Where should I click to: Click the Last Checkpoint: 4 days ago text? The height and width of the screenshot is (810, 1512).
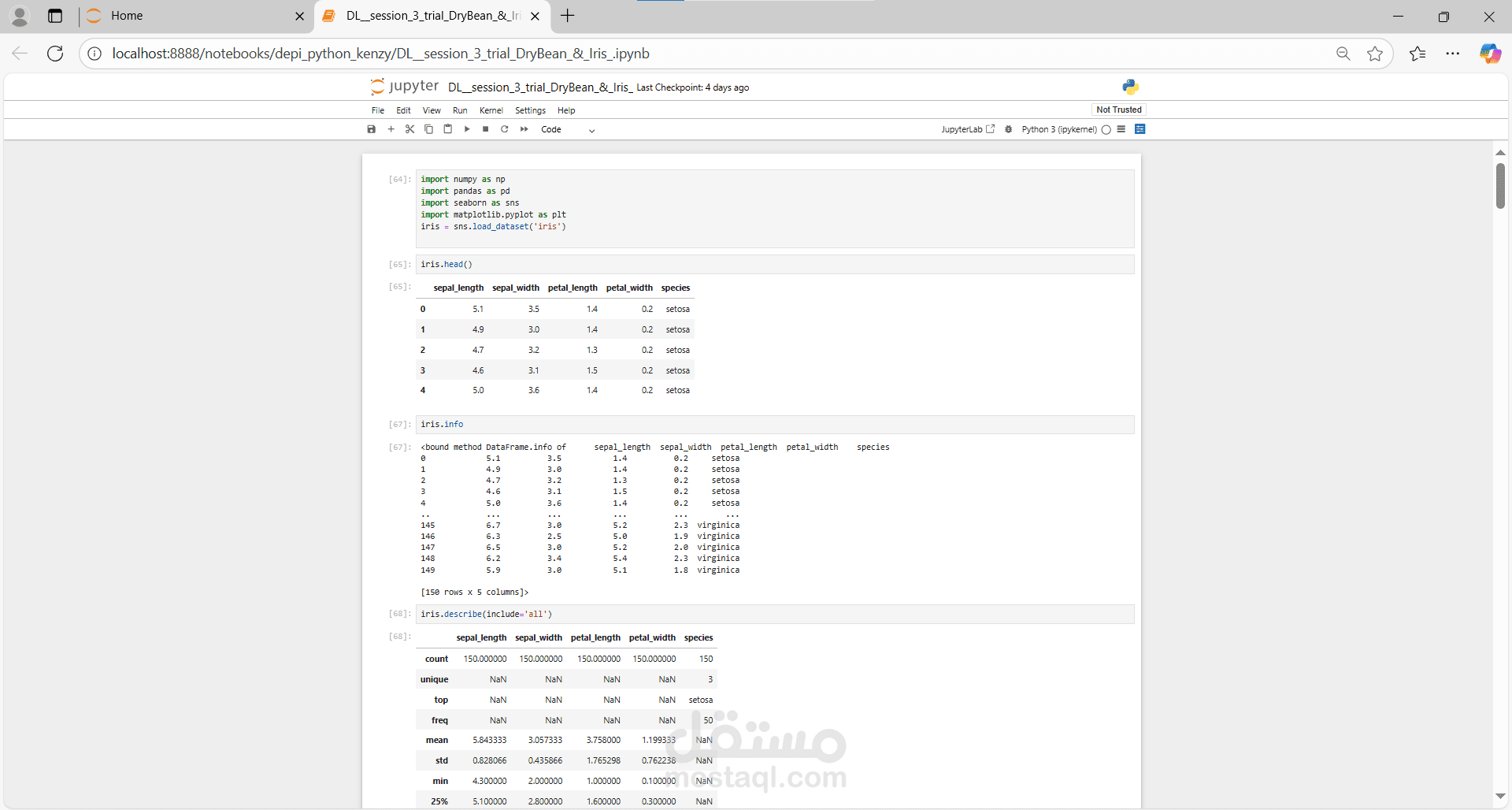click(692, 87)
